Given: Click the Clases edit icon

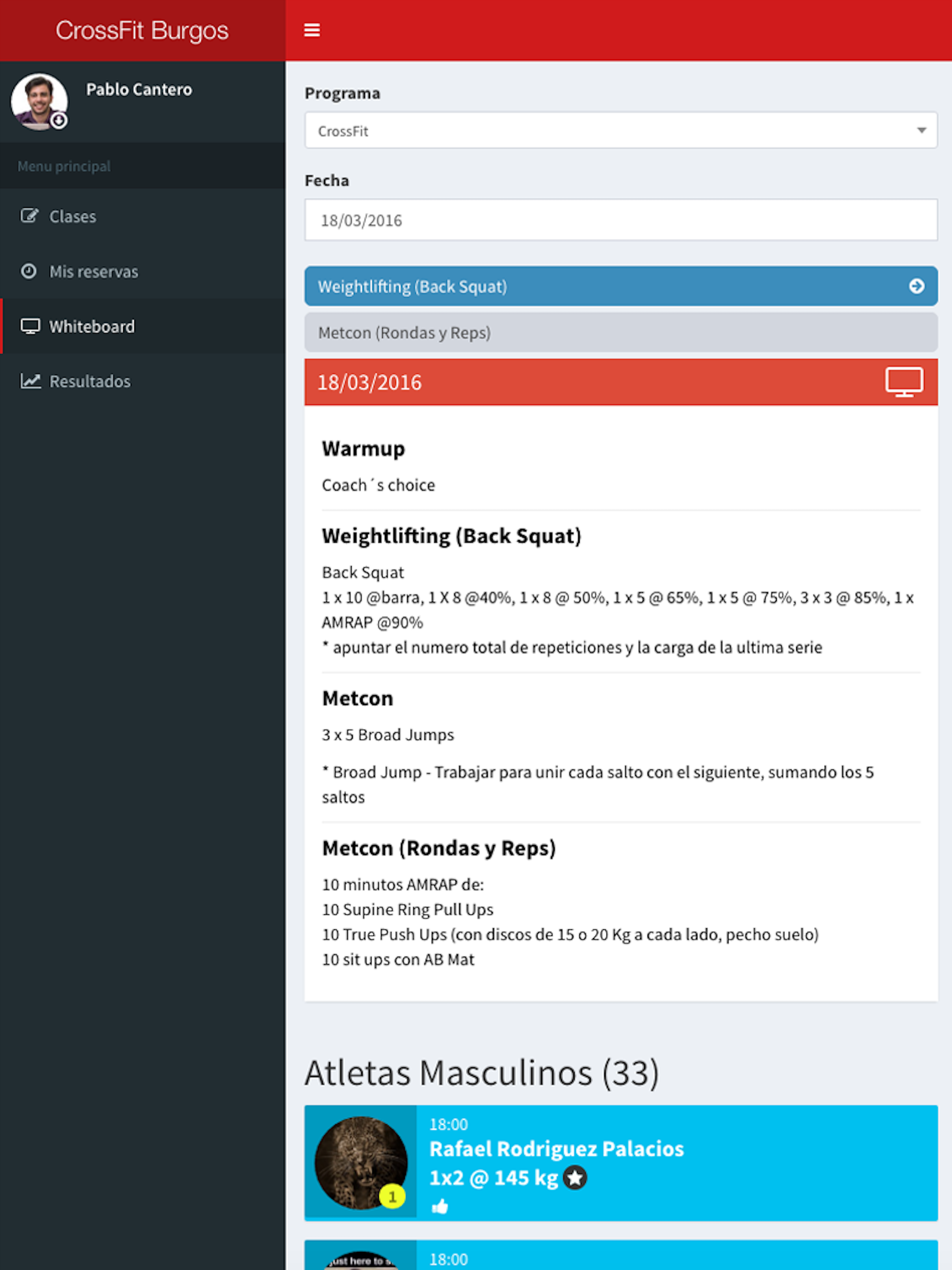Looking at the screenshot, I should click(x=29, y=216).
